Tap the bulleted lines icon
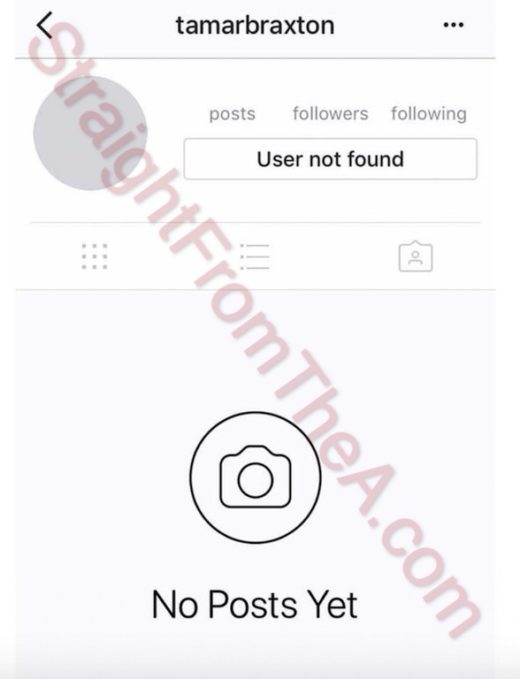The image size is (520, 679). (255, 256)
